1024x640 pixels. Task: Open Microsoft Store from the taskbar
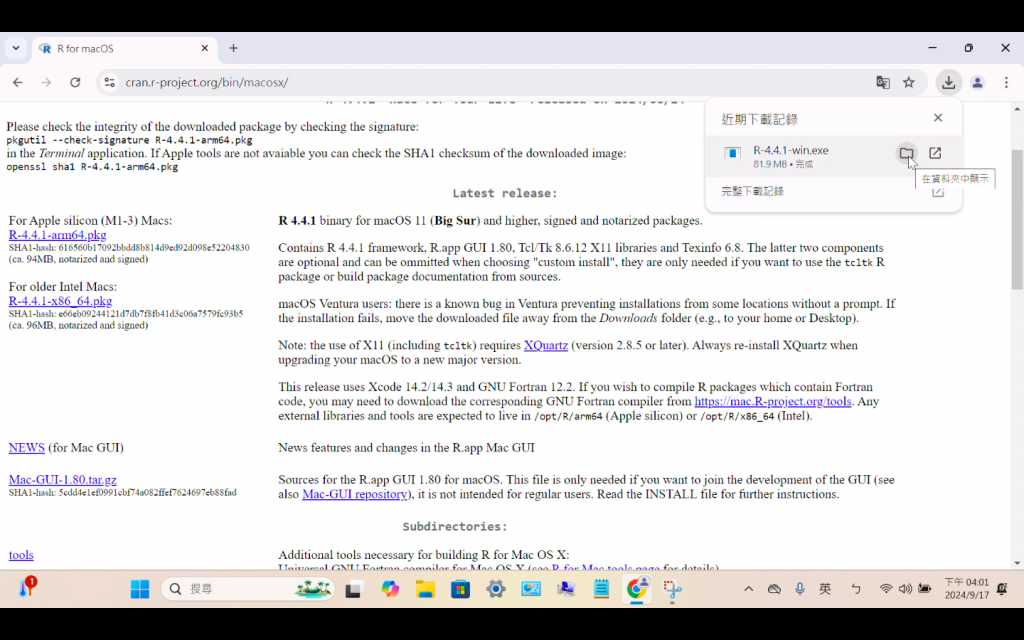460,589
